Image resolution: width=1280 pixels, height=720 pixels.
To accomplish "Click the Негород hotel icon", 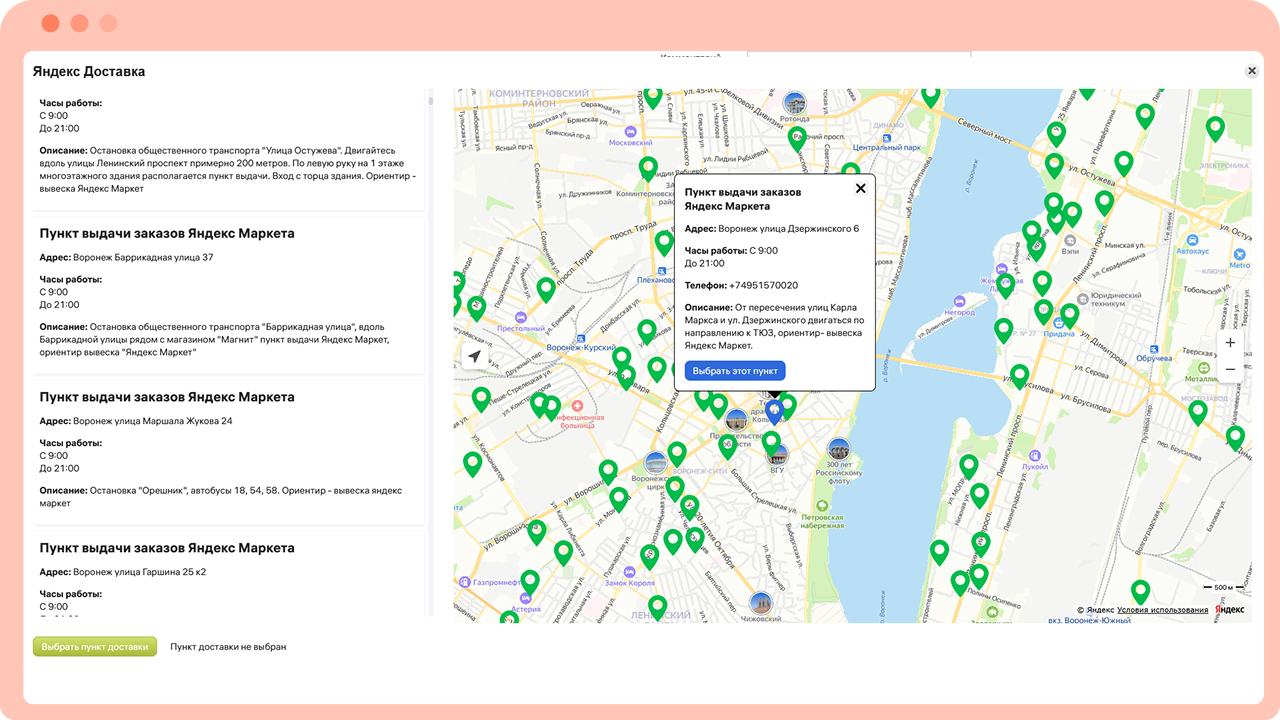I will (959, 301).
